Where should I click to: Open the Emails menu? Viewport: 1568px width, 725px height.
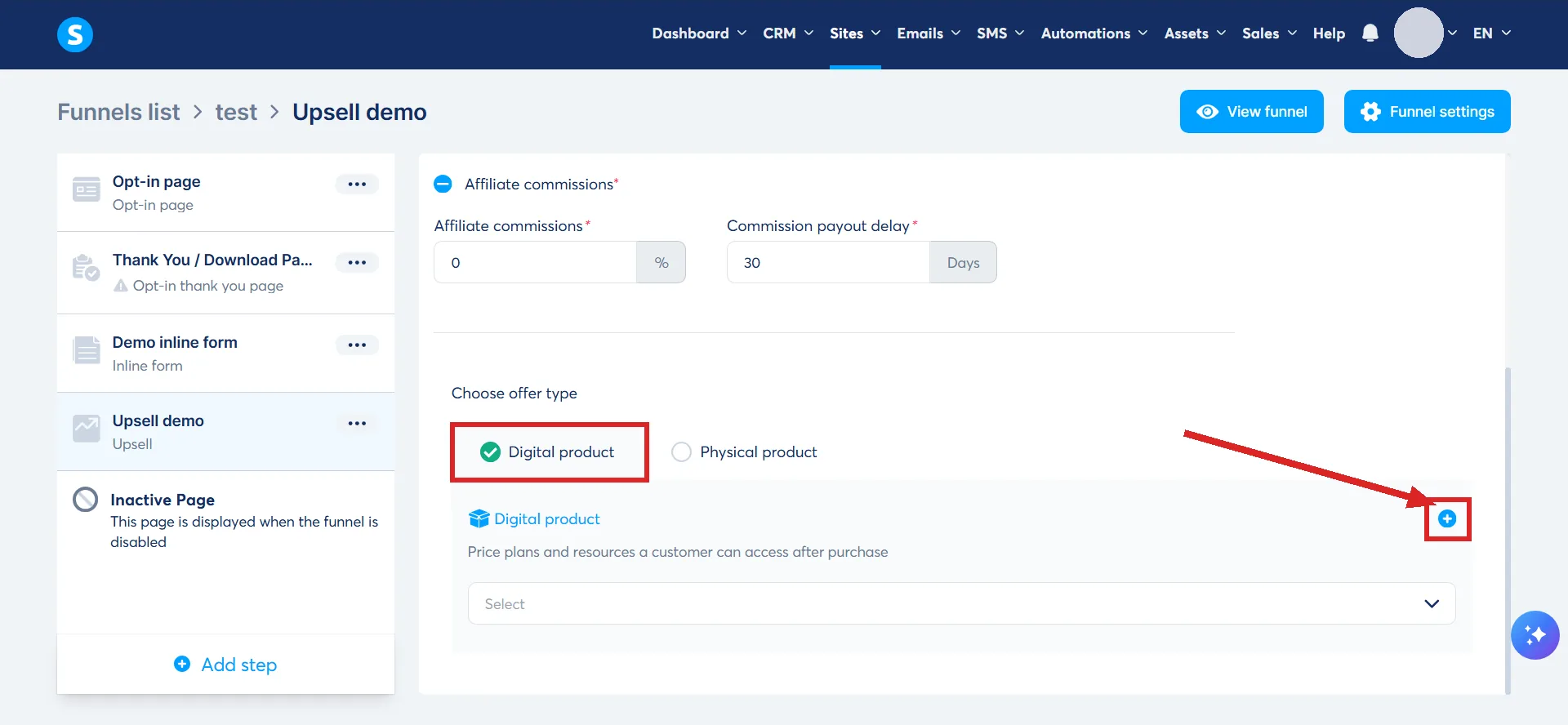pos(929,33)
